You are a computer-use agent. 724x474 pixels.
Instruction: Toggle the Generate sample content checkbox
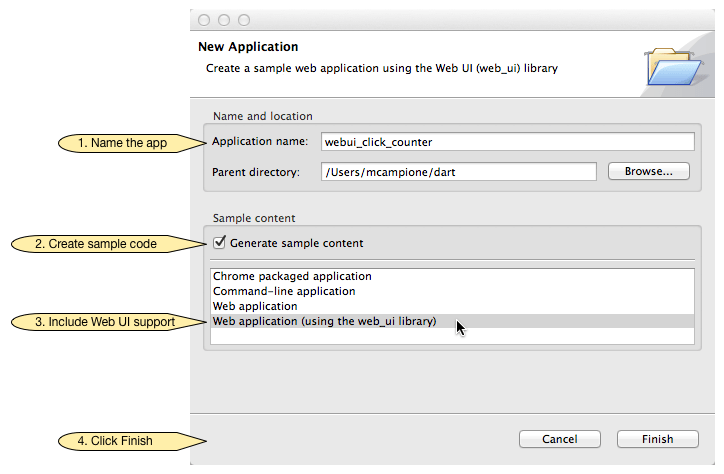coord(219,242)
